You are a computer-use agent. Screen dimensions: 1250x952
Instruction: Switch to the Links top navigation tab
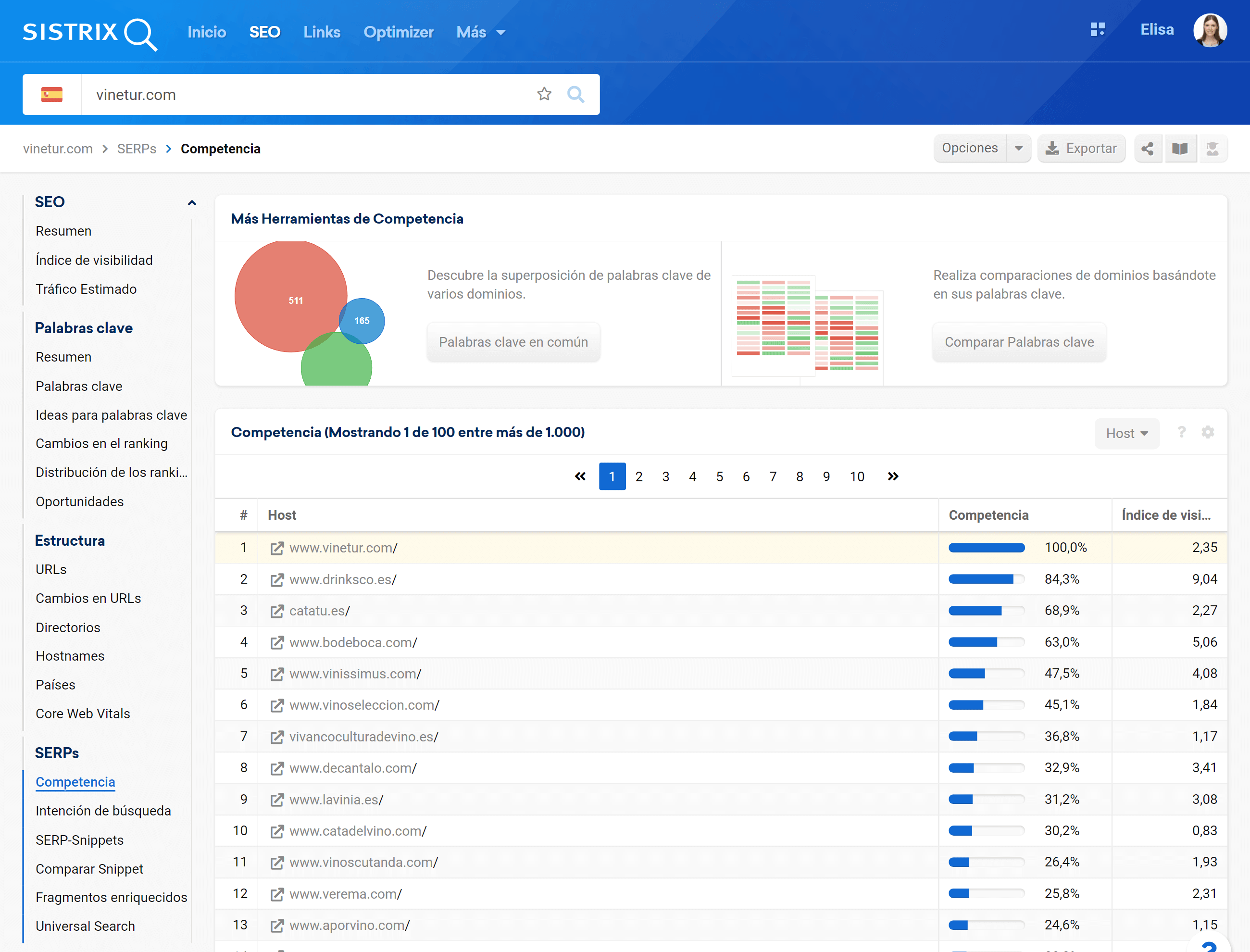[321, 32]
